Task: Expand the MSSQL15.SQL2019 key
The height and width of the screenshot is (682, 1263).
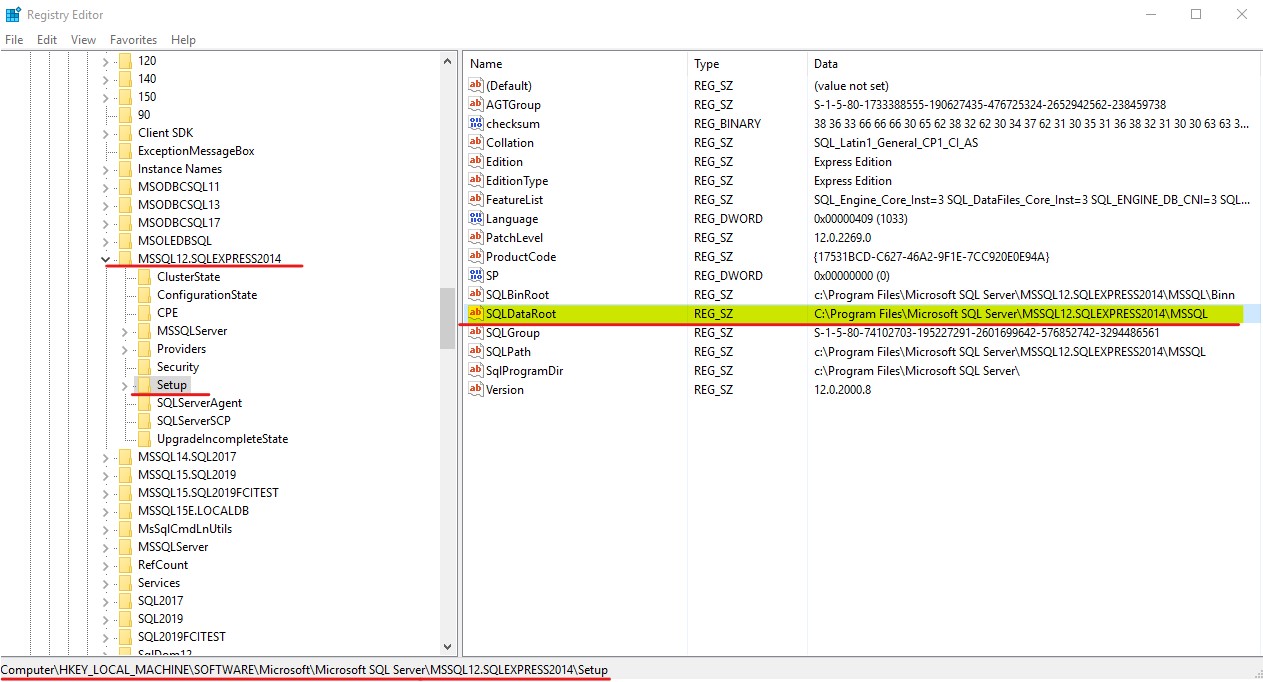Action: [106, 475]
